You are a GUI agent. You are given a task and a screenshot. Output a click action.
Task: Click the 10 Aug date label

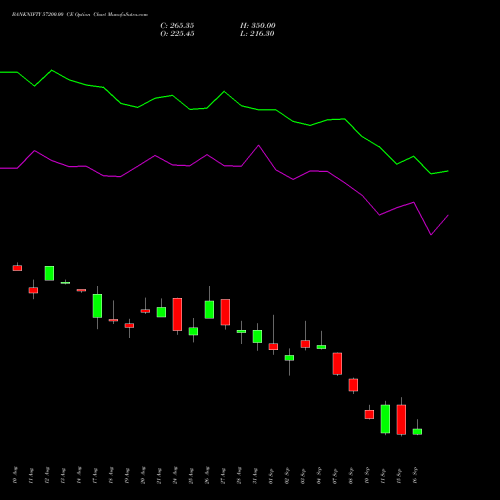tap(15, 475)
